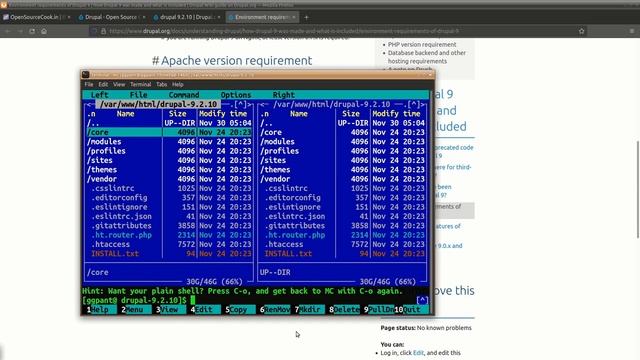This screenshot has width=640, height=360.
Task: Open Database backend and other hosting link
Action: (x=427, y=57)
